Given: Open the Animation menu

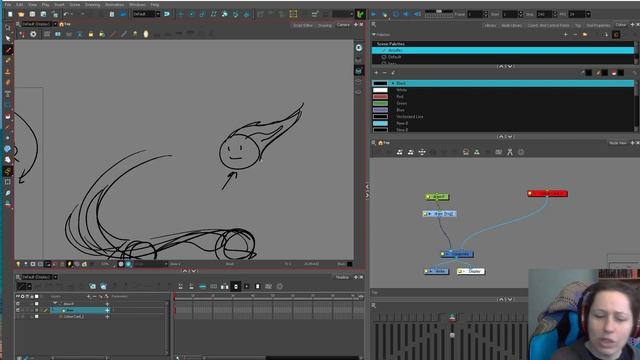Looking at the screenshot, I should pos(115,4).
